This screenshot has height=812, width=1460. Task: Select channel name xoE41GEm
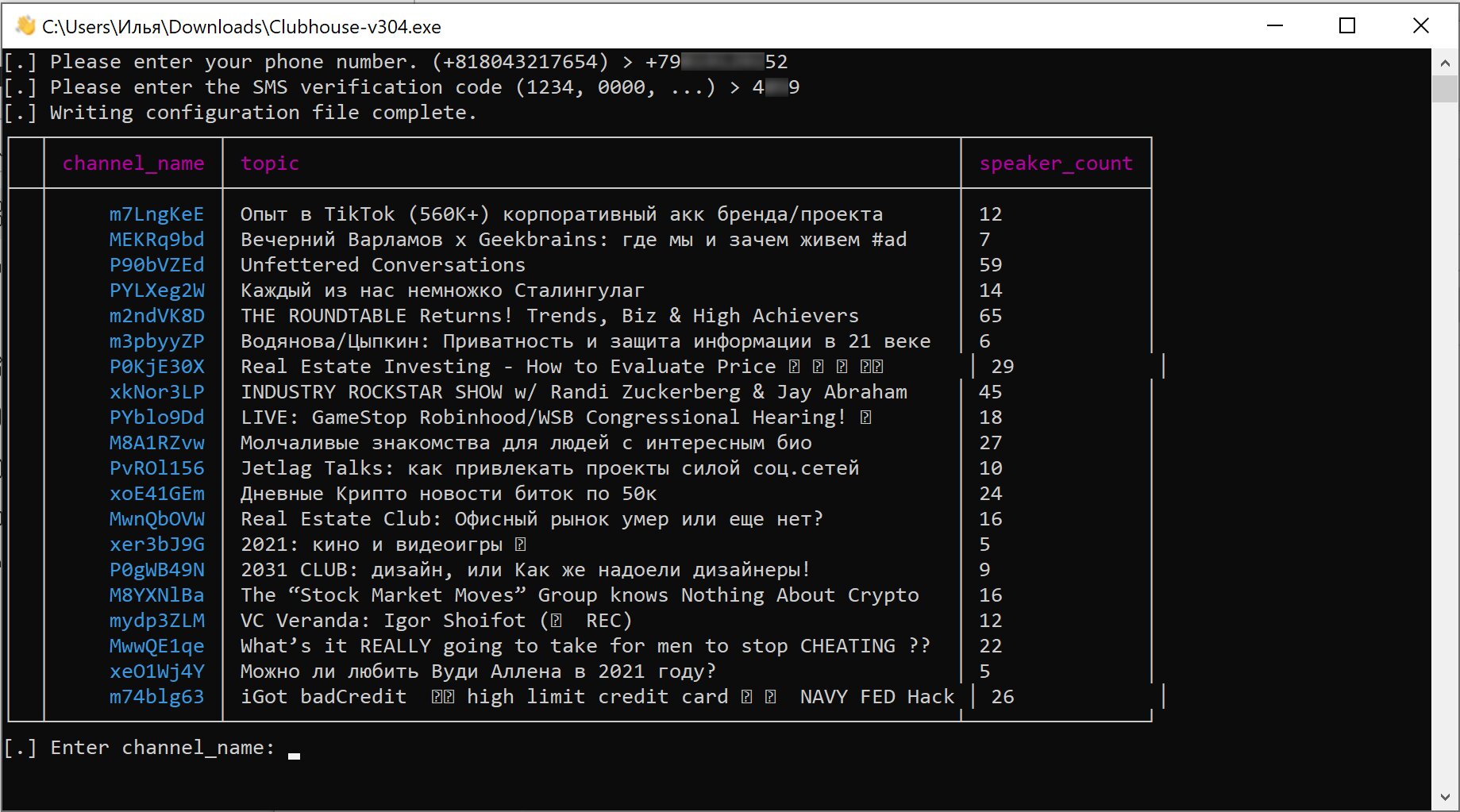tap(157, 494)
